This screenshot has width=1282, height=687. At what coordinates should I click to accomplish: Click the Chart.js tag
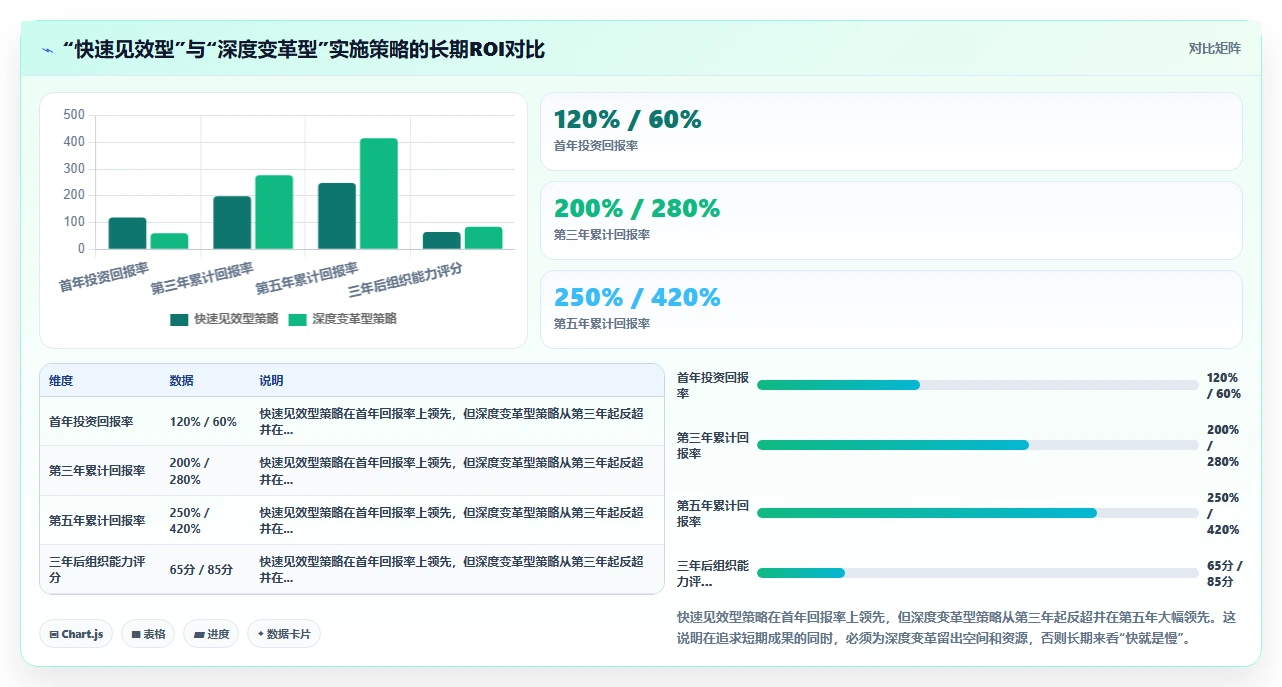(76, 634)
